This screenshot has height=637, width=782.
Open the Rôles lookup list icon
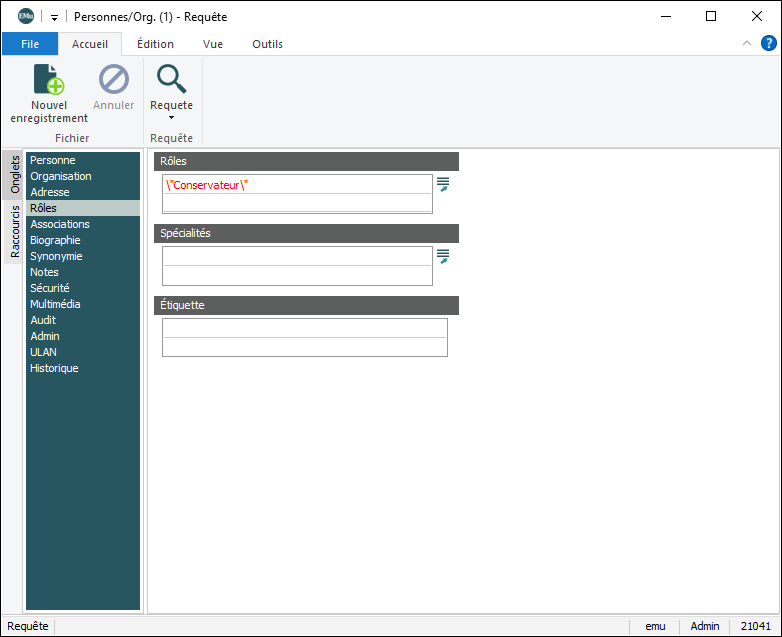443,184
